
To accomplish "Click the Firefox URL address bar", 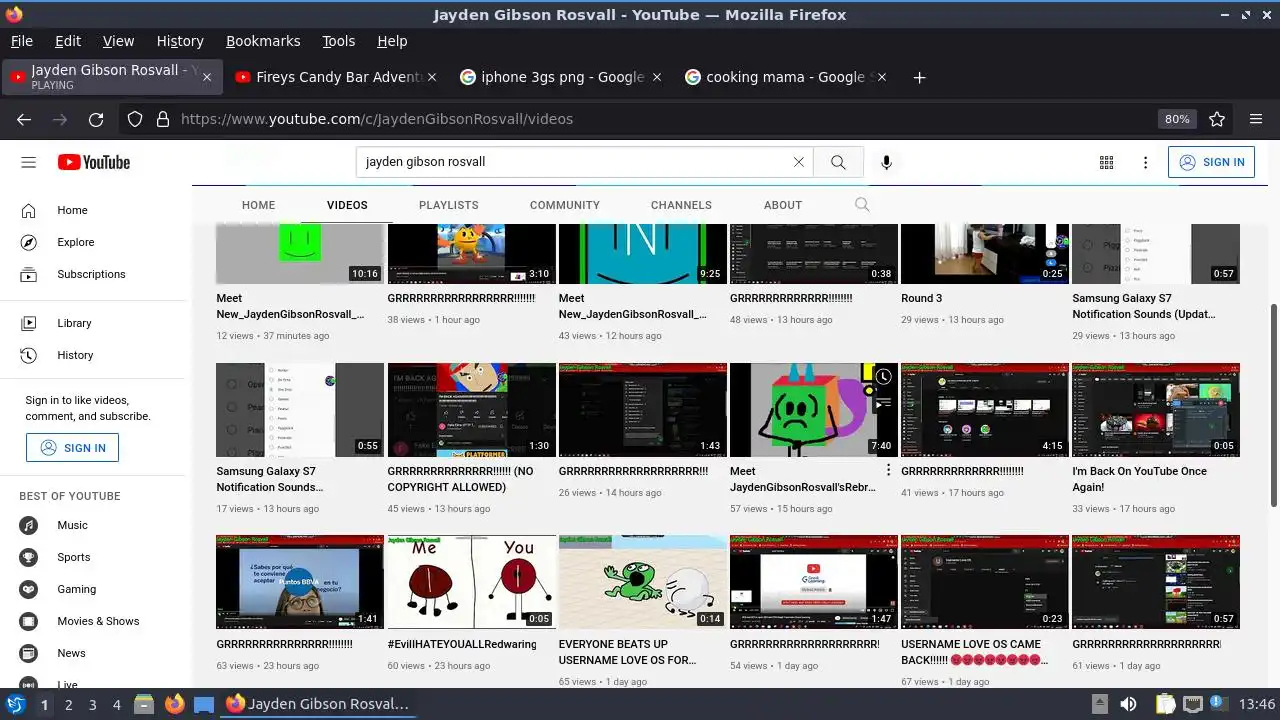I will pyautogui.click(x=660, y=119).
